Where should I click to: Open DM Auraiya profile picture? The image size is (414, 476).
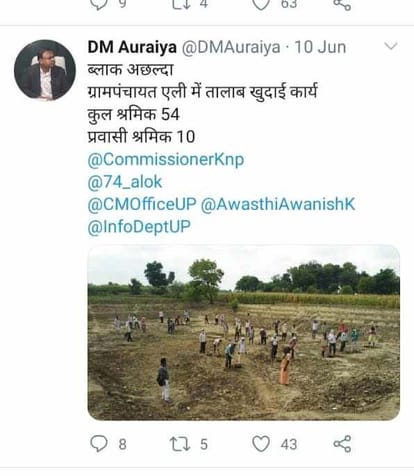click(x=45, y=70)
